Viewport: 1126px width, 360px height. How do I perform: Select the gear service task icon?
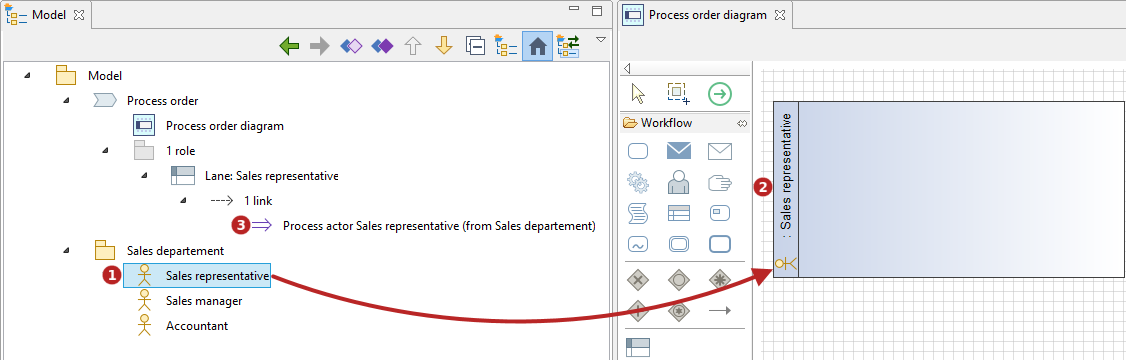tap(638, 183)
